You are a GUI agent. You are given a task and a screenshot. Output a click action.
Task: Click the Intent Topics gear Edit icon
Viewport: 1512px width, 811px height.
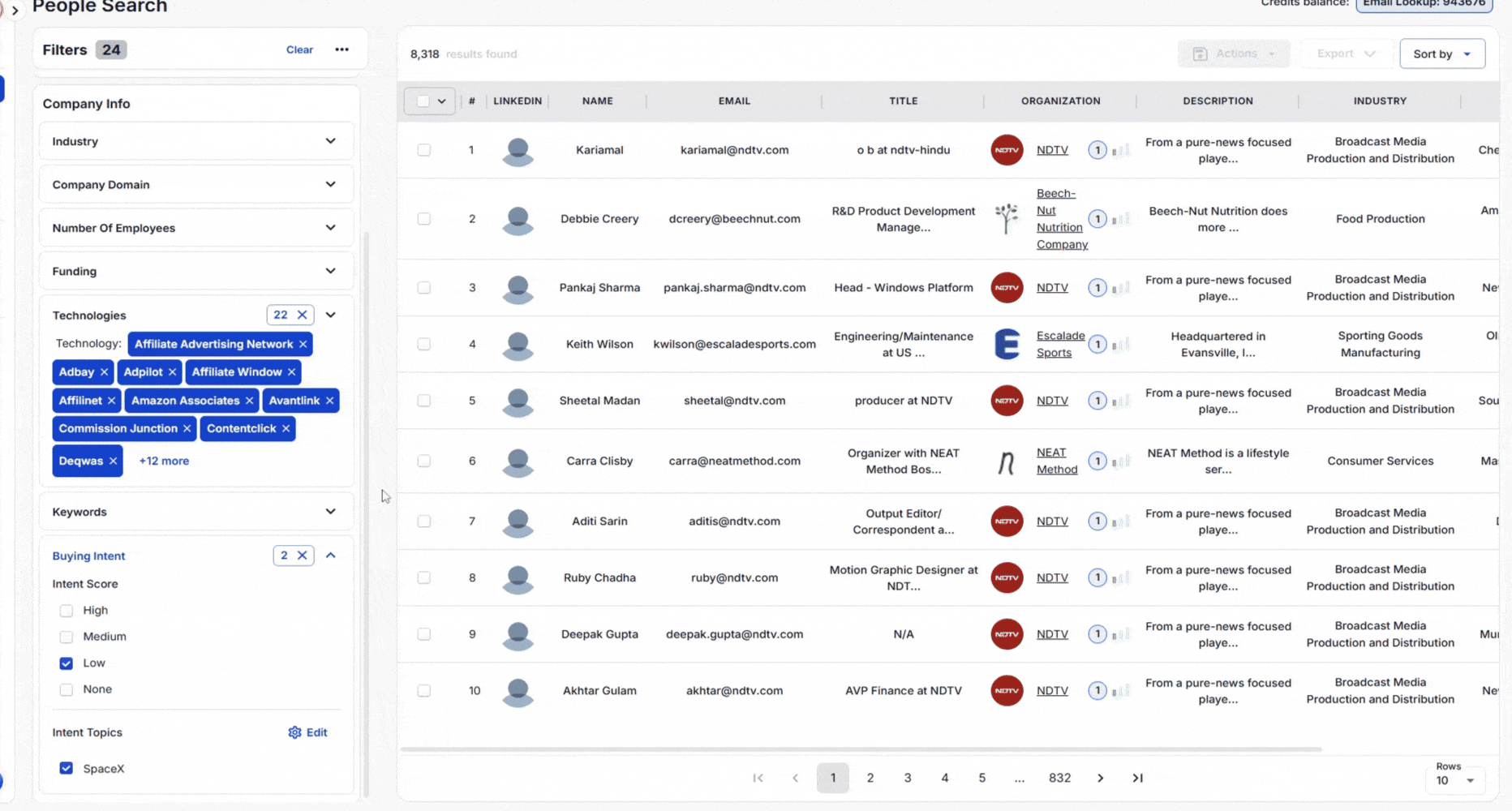[x=294, y=732]
